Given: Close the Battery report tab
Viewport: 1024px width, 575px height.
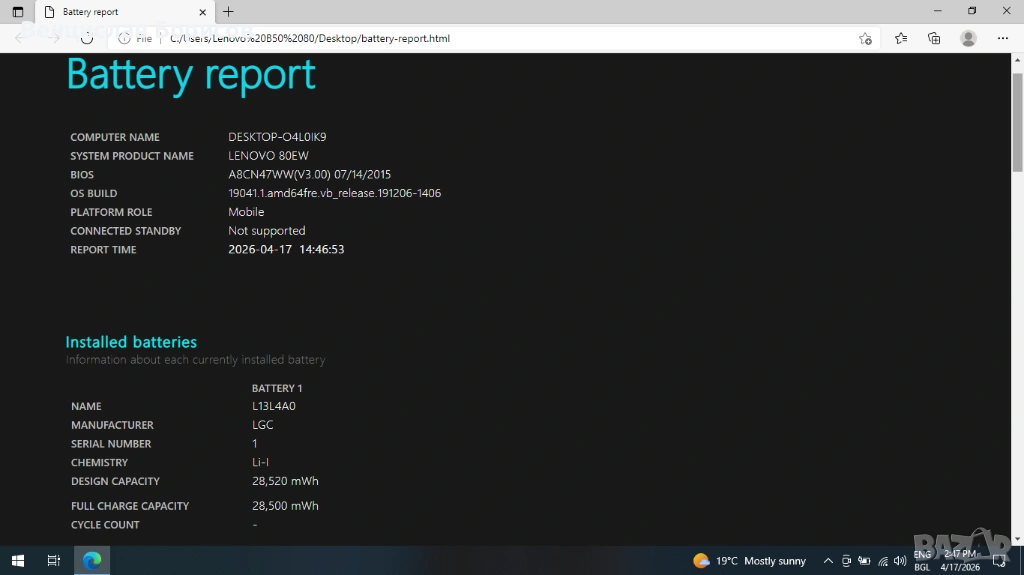Looking at the screenshot, I should click(x=203, y=12).
